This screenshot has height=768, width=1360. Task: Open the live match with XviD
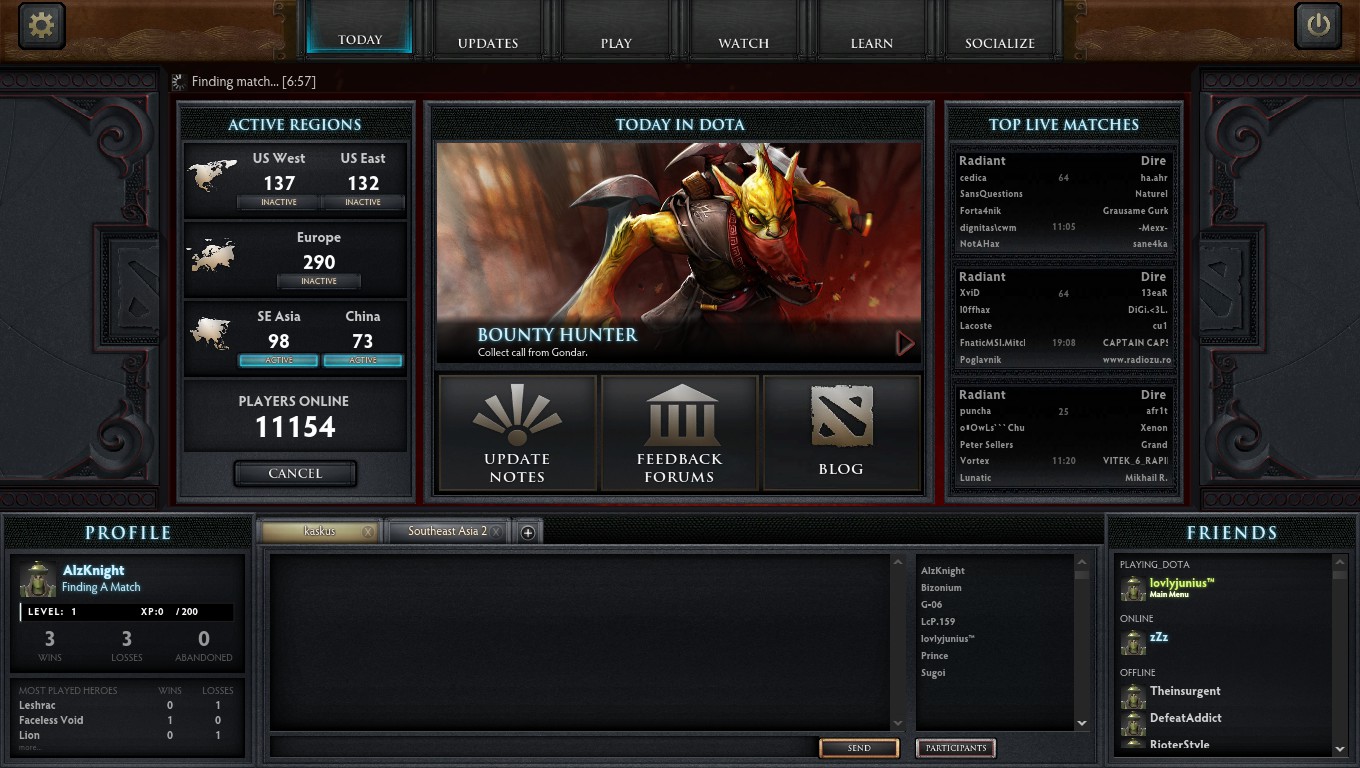click(x=1063, y=318)
